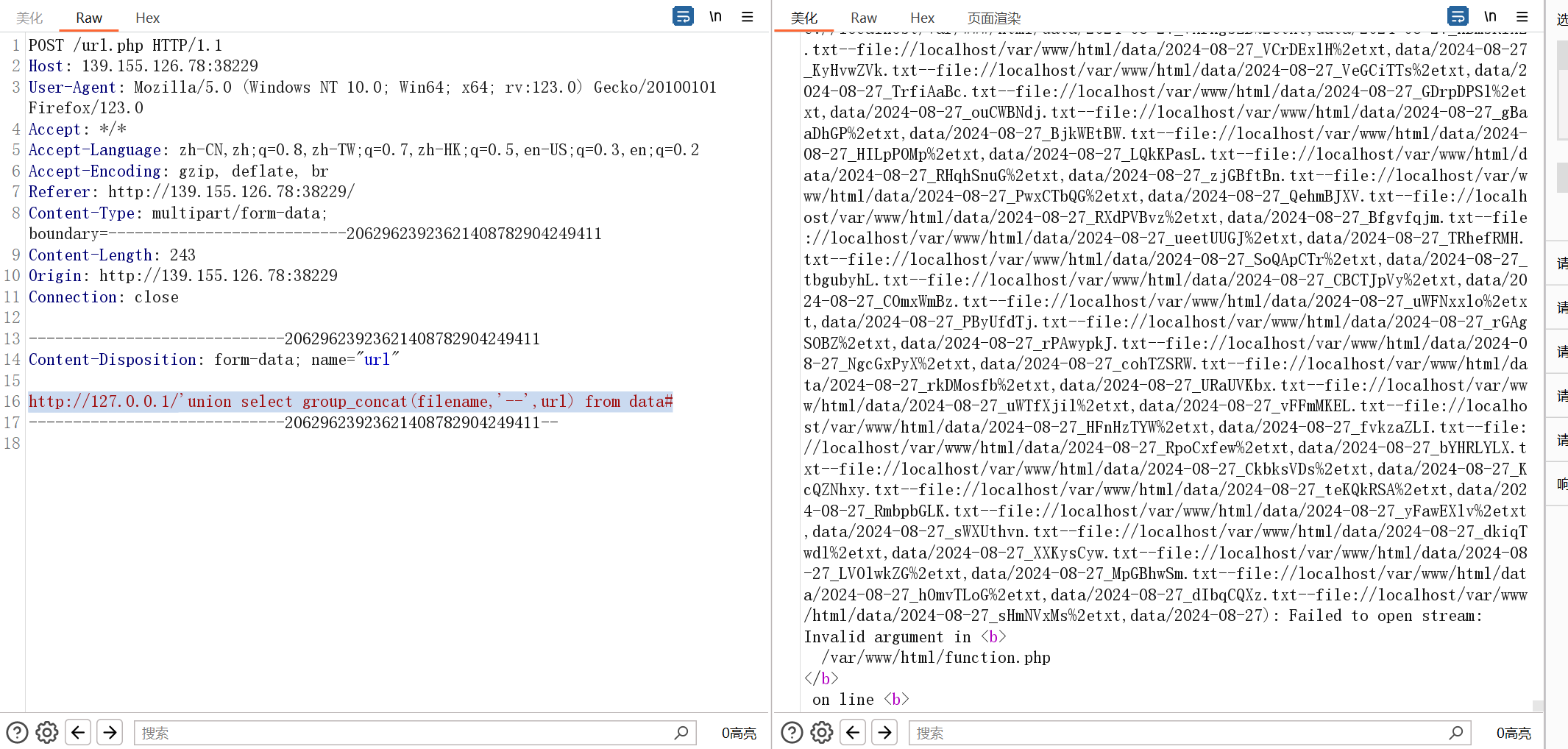Click the Content-Length: 243 header
This screenshot has height=749, width=1568.
click(112, 255)
